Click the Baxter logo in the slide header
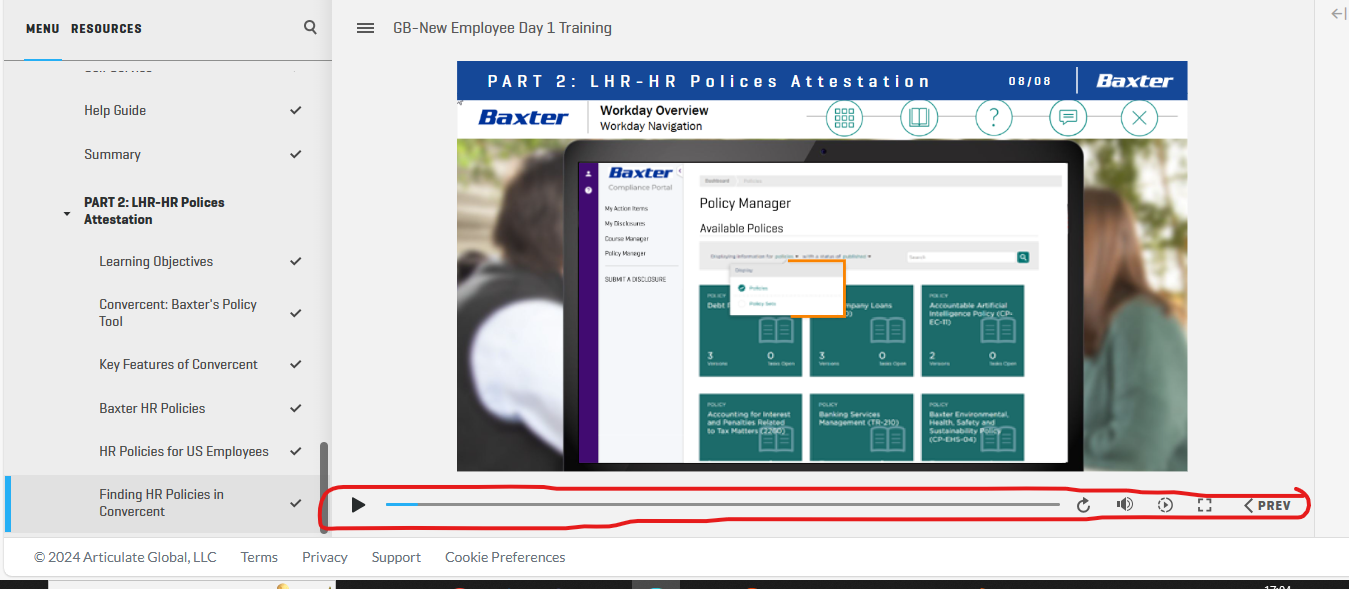The image size is (1349, 589). [1135, 81]
